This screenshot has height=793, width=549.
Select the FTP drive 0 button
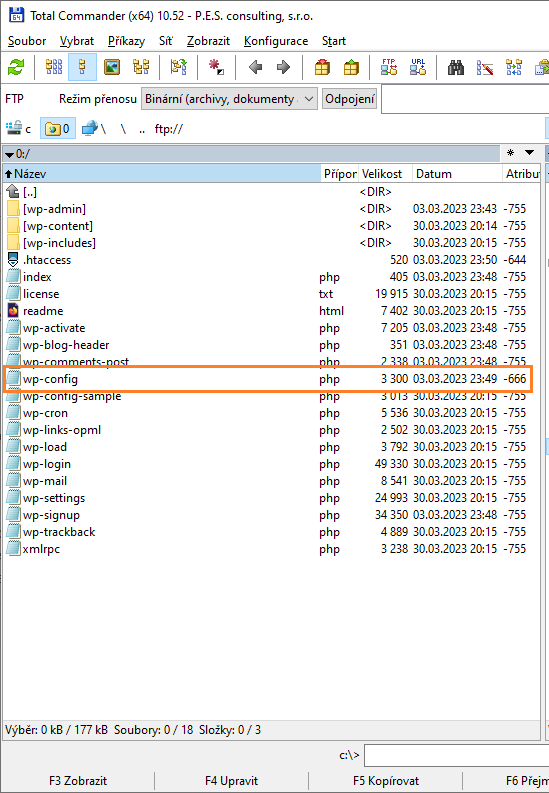click(x=57, y=129)
